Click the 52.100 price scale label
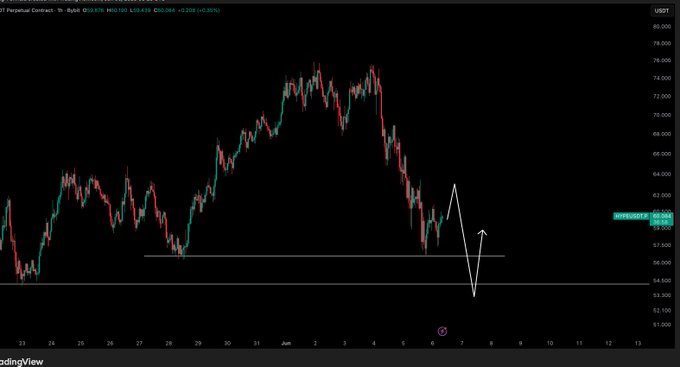 (x=662, y=311)
